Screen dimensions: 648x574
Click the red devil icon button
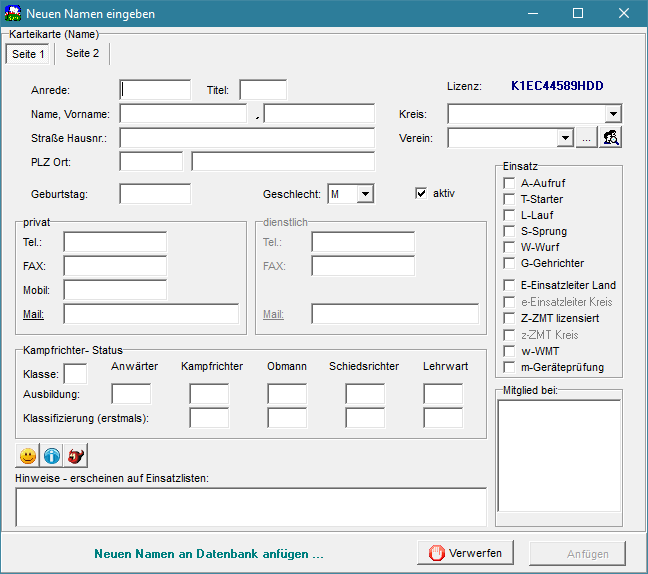tap(76, 456)
